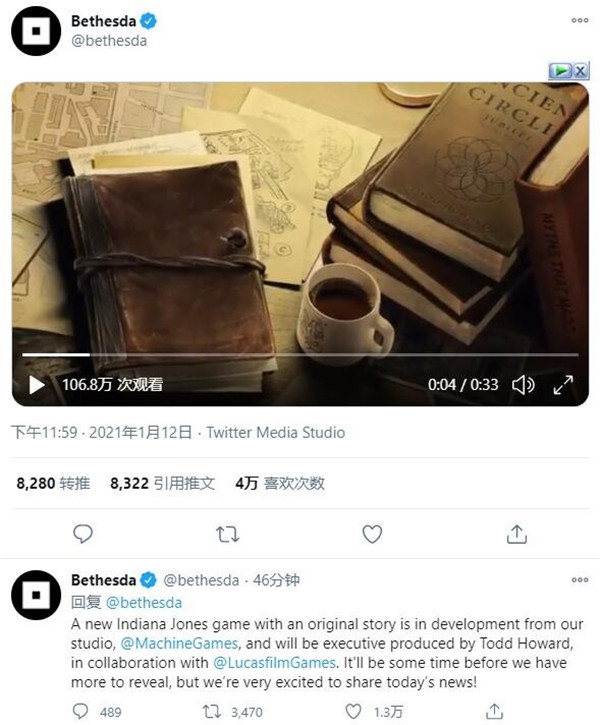Mute the video volume speaker icon

[x=523, y=385]
